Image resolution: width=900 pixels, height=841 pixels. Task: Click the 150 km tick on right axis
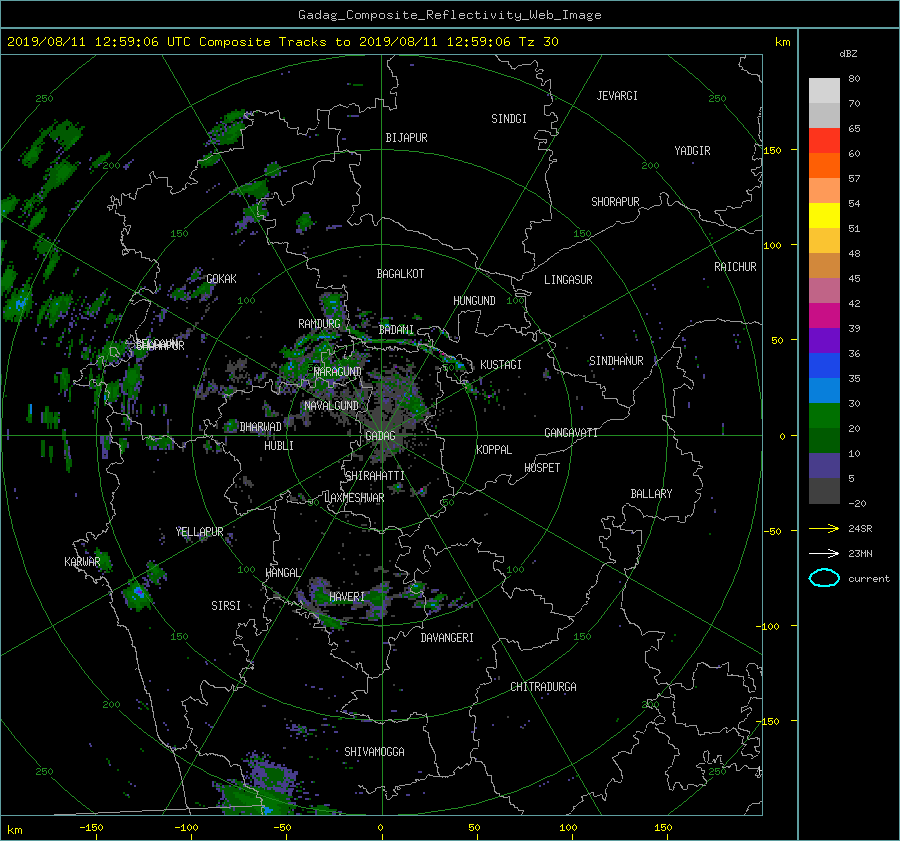[772, 150]
